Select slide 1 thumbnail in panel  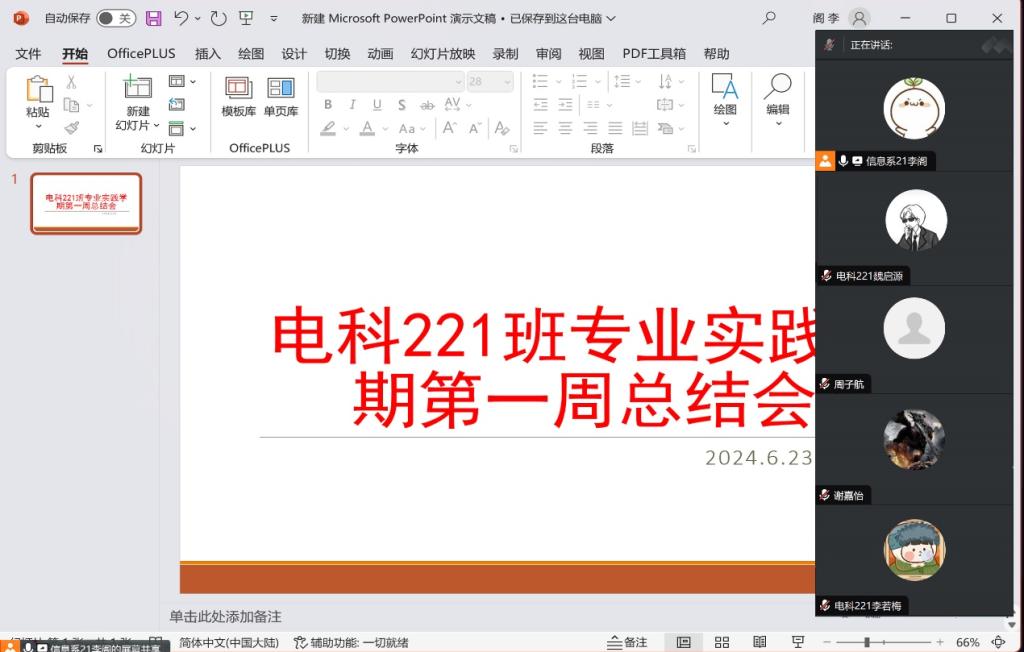point(86,203)
